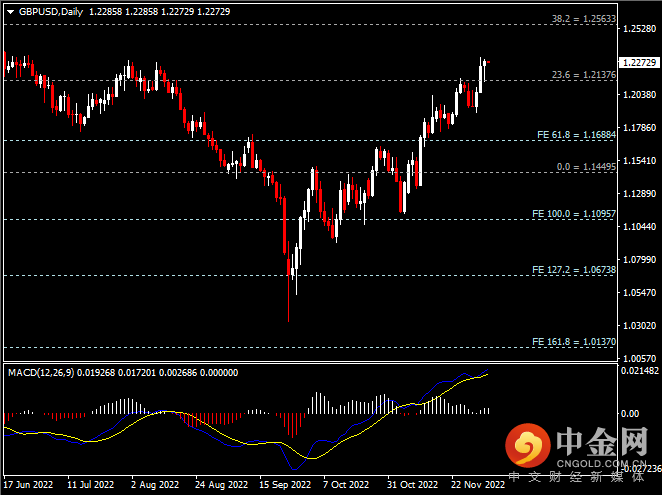Select the 17 Jun 2022 date label
This screenshot has height=495, width=662.
[29, 484]
